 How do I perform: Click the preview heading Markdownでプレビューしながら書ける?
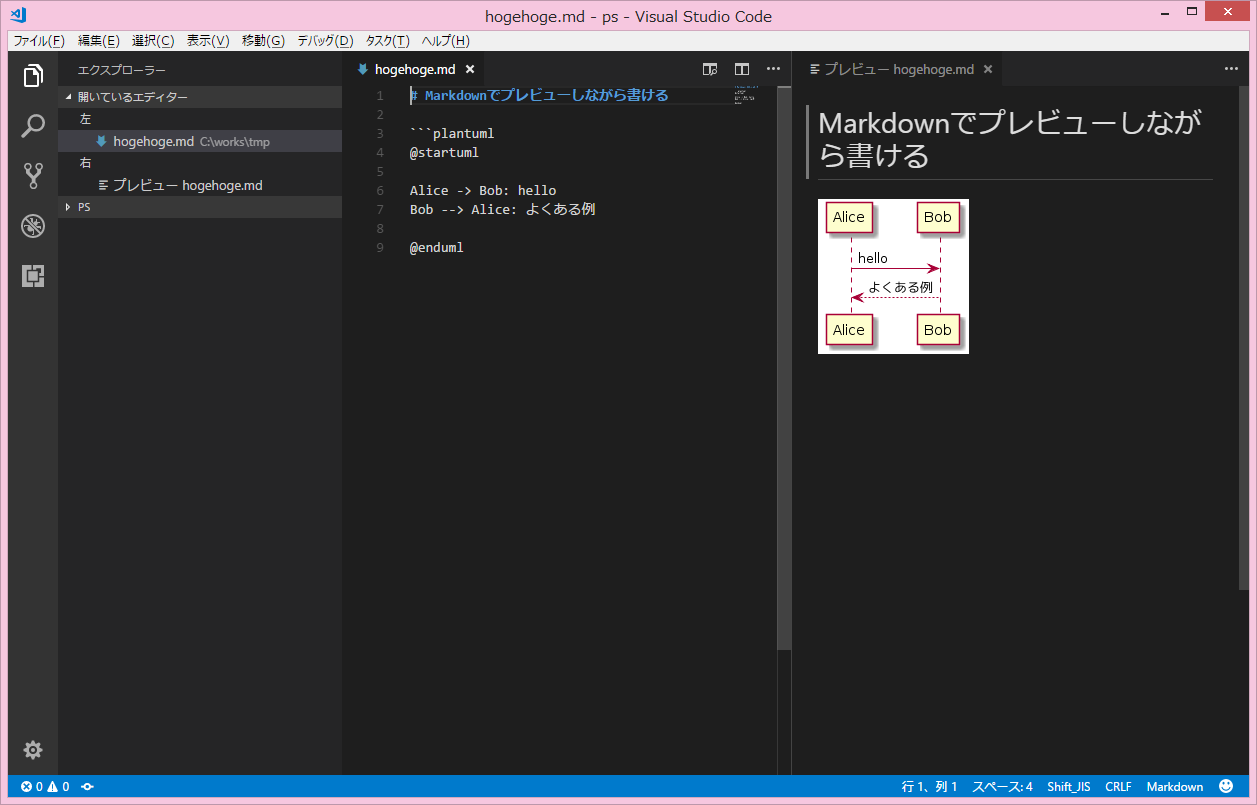coord(1010,139)
